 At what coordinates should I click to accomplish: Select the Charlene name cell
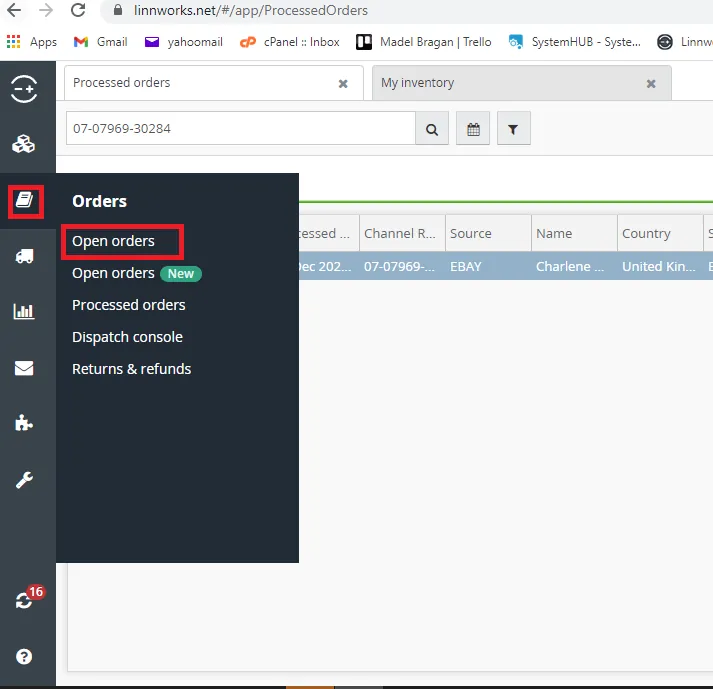574,267
